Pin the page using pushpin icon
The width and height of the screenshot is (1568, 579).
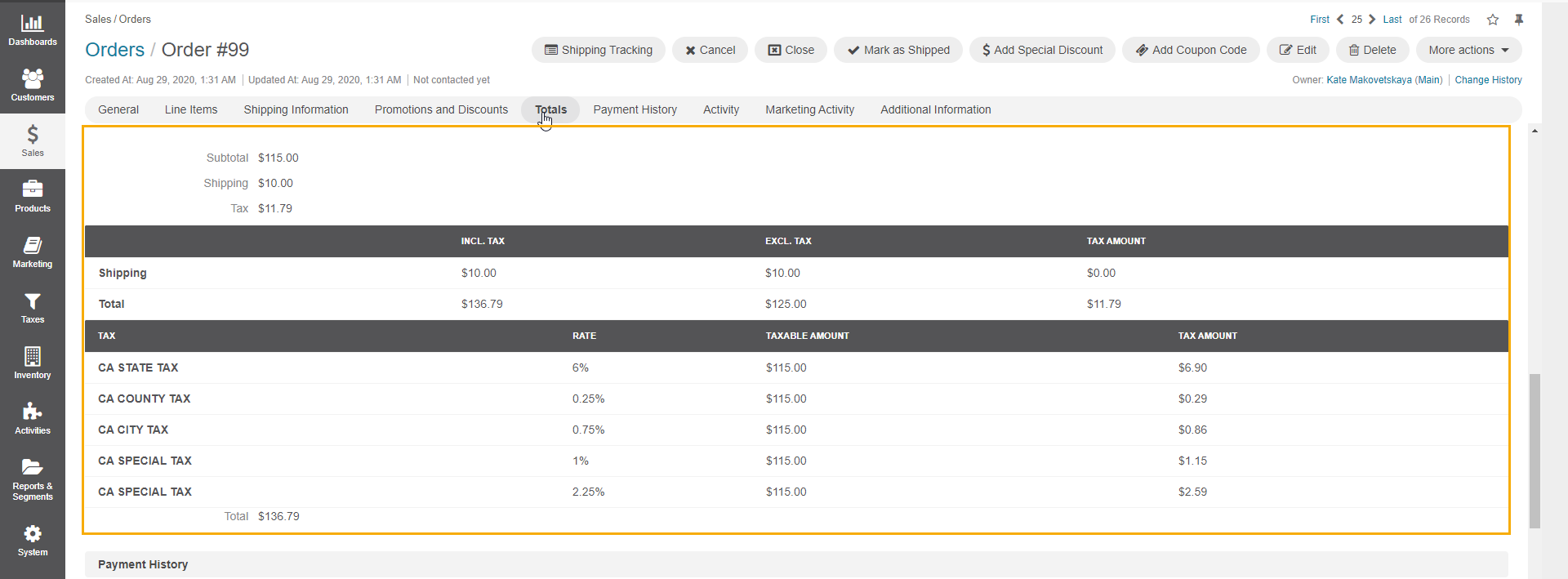(1519, 20)
